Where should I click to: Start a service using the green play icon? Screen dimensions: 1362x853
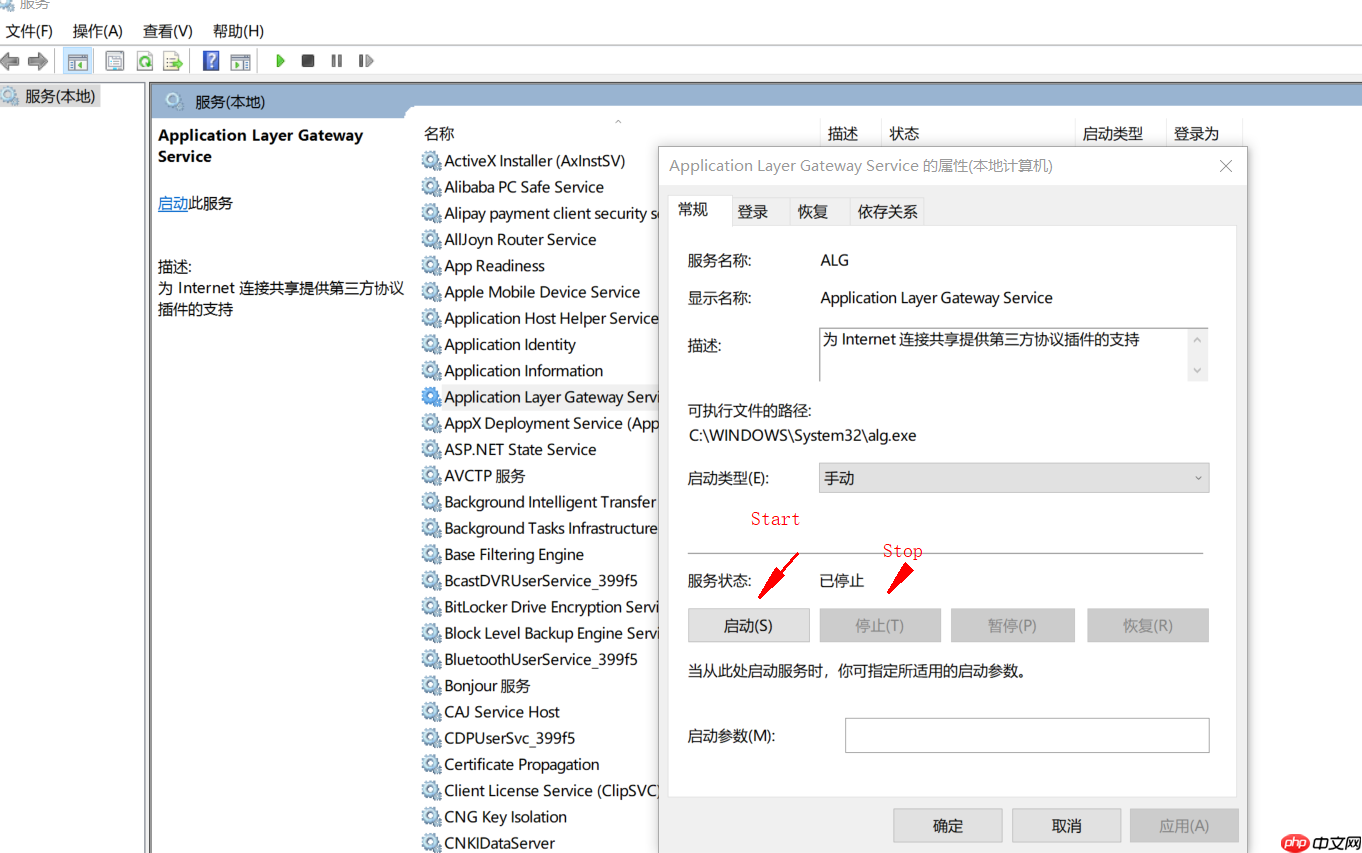tap(280, 61)
